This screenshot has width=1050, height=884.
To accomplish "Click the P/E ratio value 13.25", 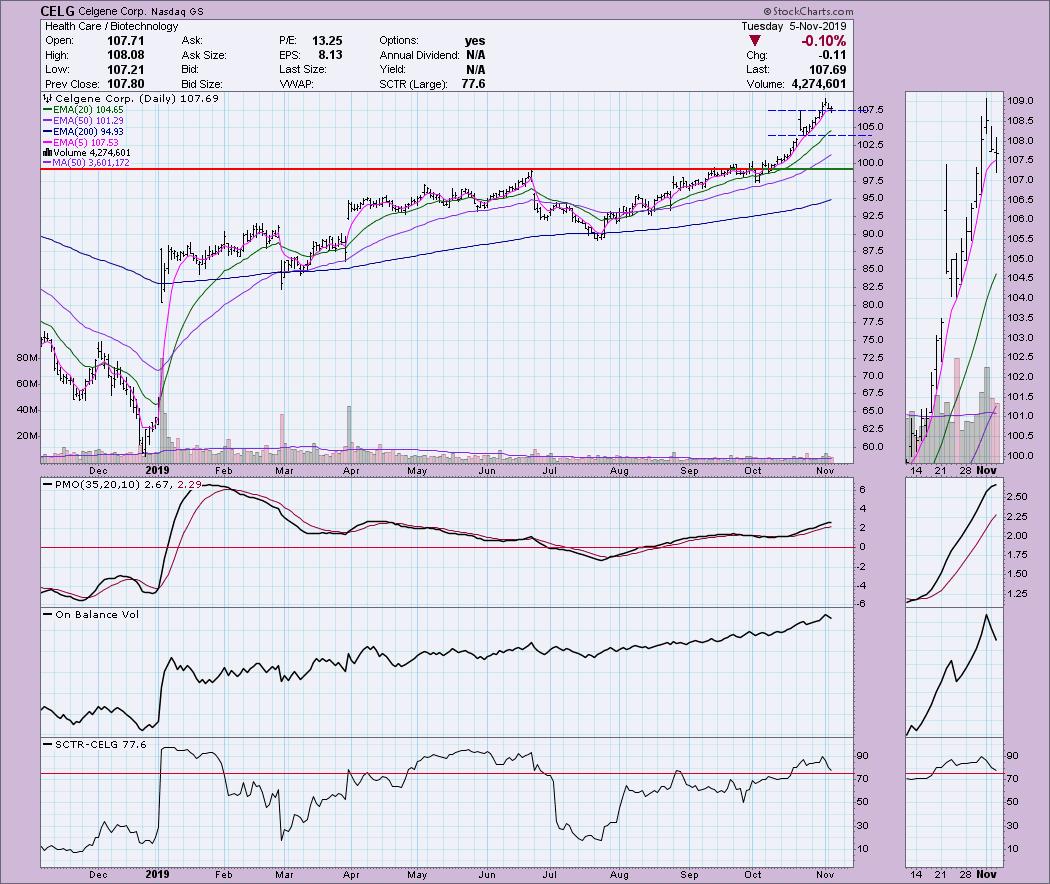I will pos(327,41).
